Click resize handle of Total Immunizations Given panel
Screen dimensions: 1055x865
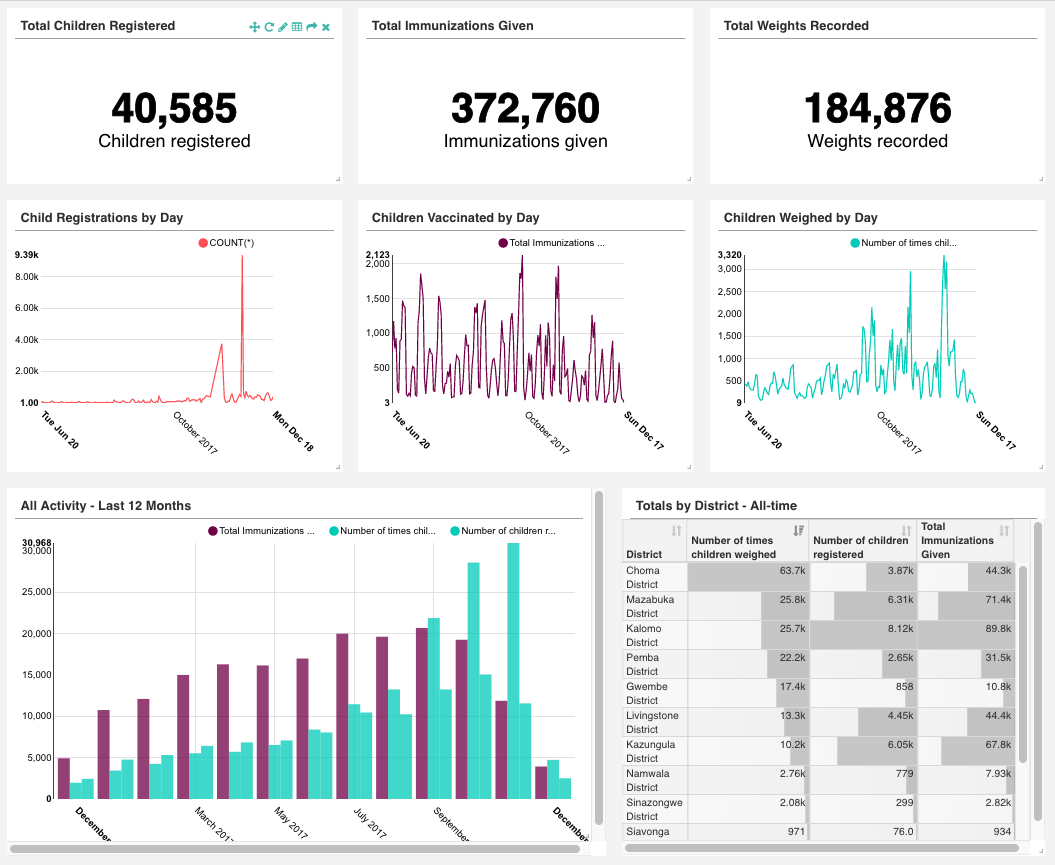pyautogui.click(x=689, y=179)
